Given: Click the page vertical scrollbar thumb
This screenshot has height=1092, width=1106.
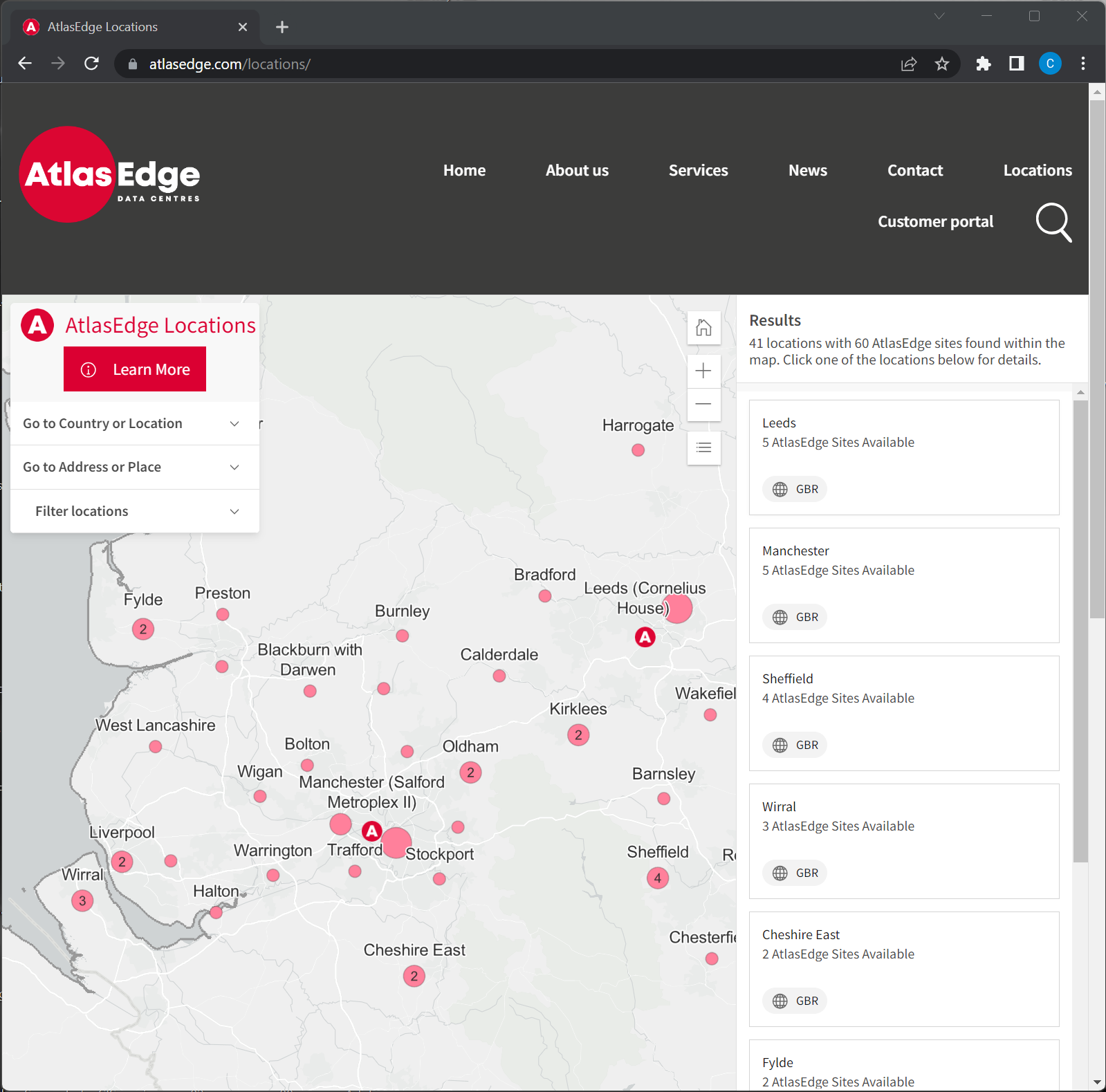Looking at the screenshot, I should click(1097, 358).
